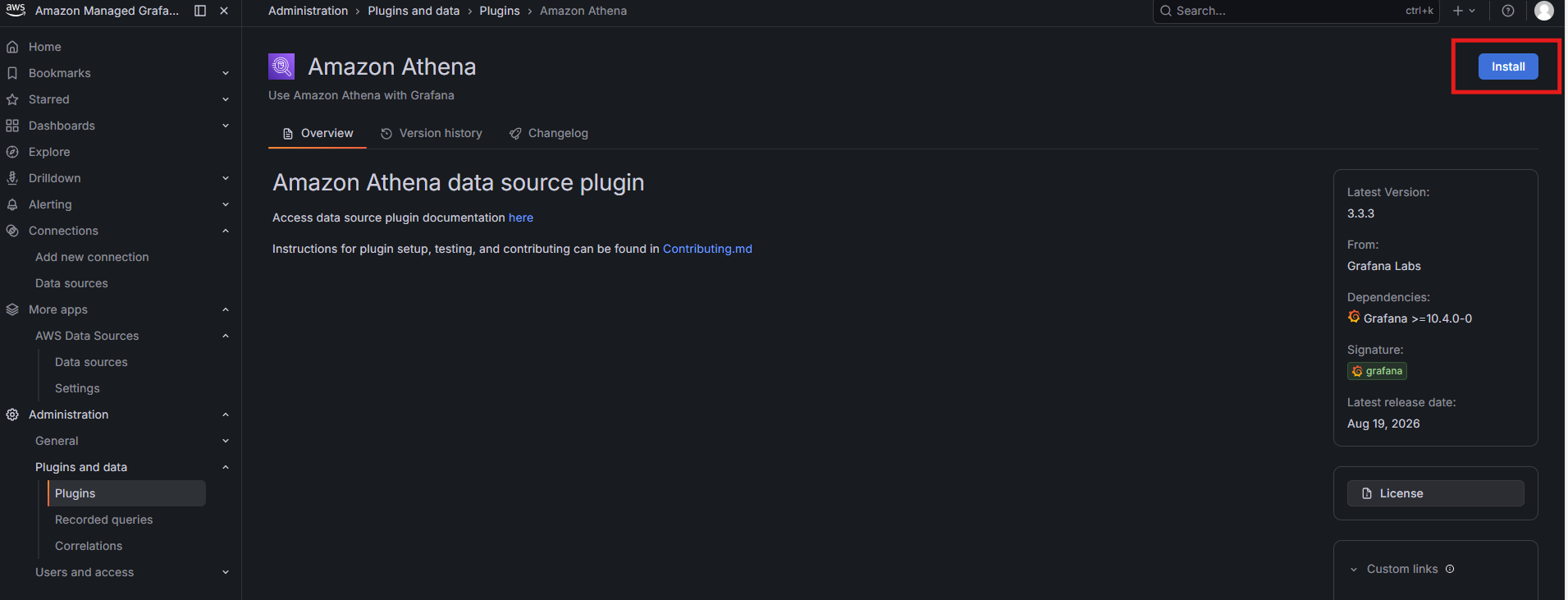The image size is (1568, 600).
Task: Click the 'Grafana >=10.4.0-0' dependency text
Action: [x=1418, y=318]
